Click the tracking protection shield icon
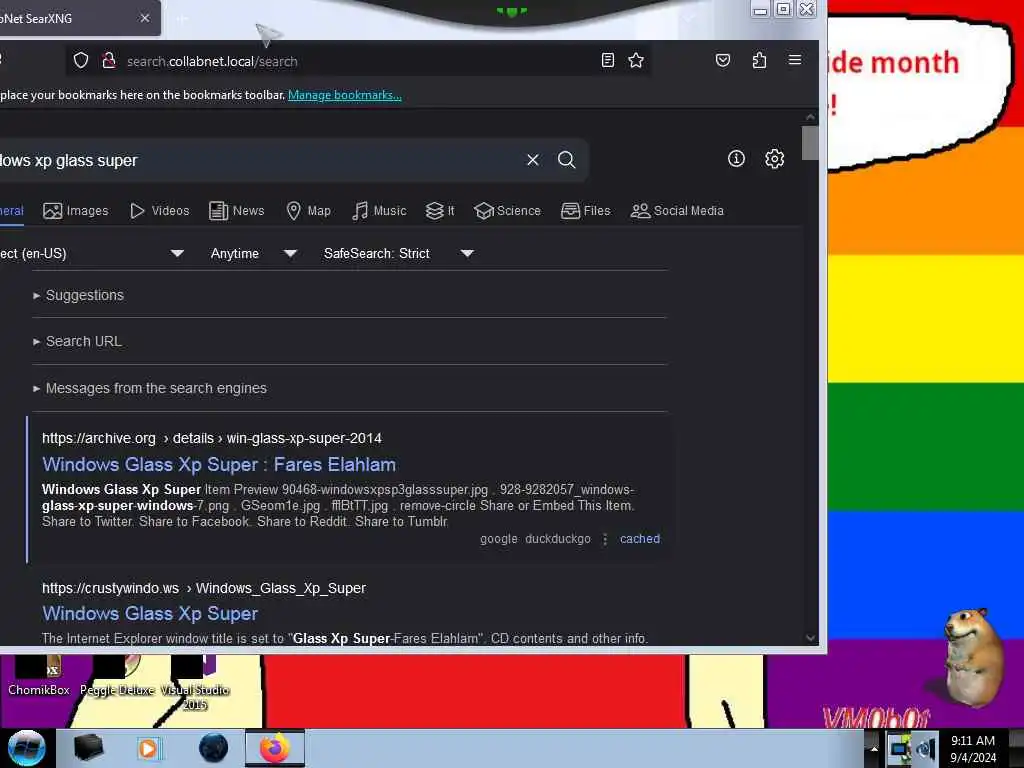The height and width of the screenshot is (768, 1024). 81,61
